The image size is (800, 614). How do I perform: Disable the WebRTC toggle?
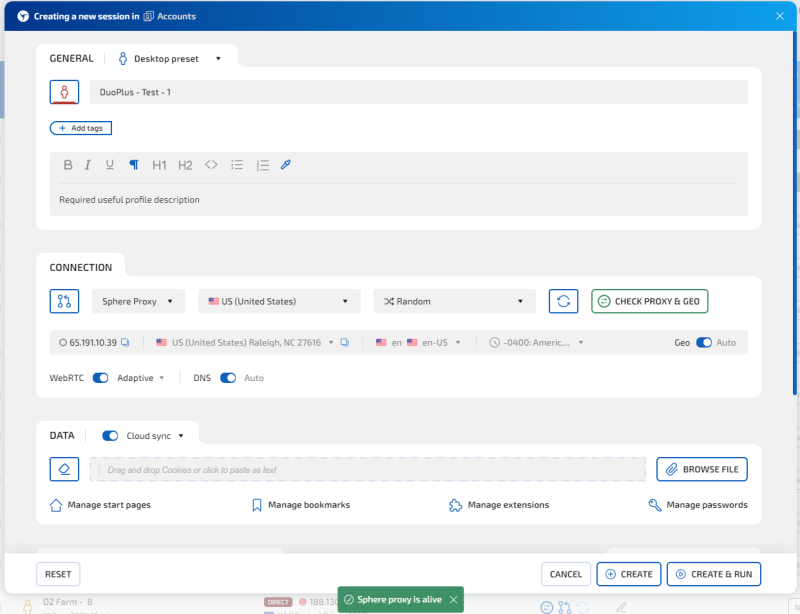tap(100, 378)
